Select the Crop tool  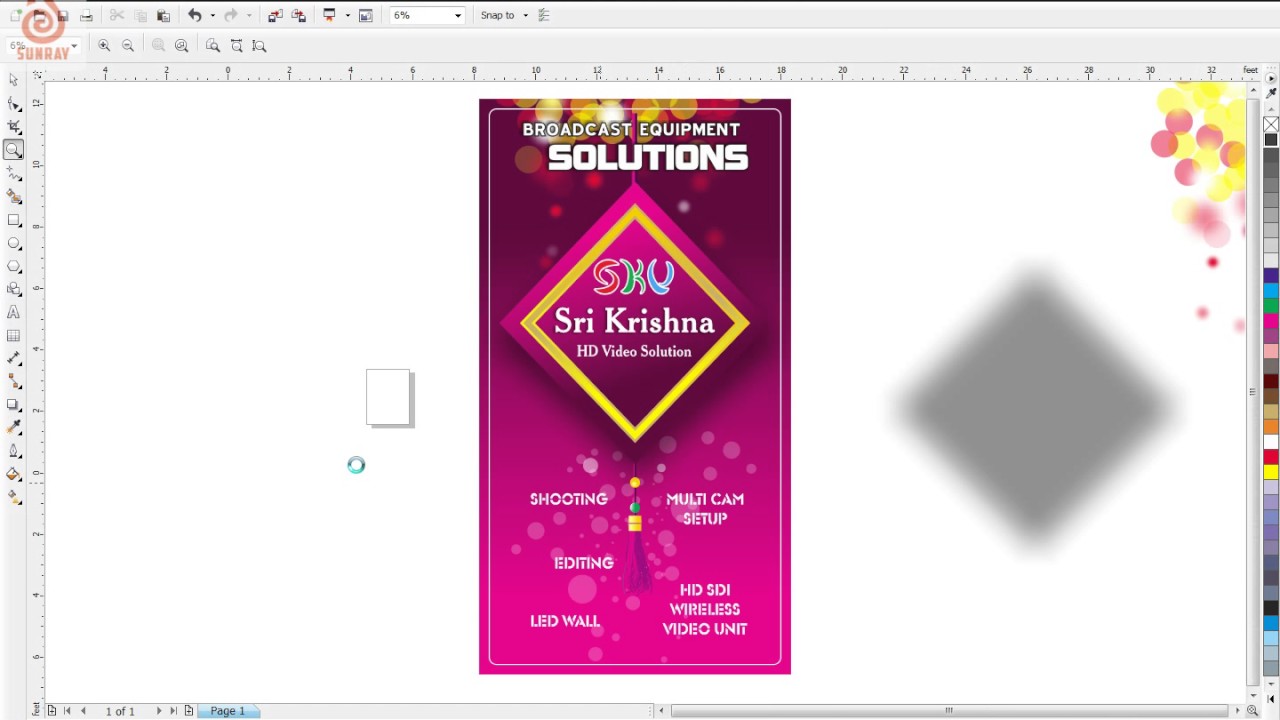pyautogui.click(x=13, y=126)
